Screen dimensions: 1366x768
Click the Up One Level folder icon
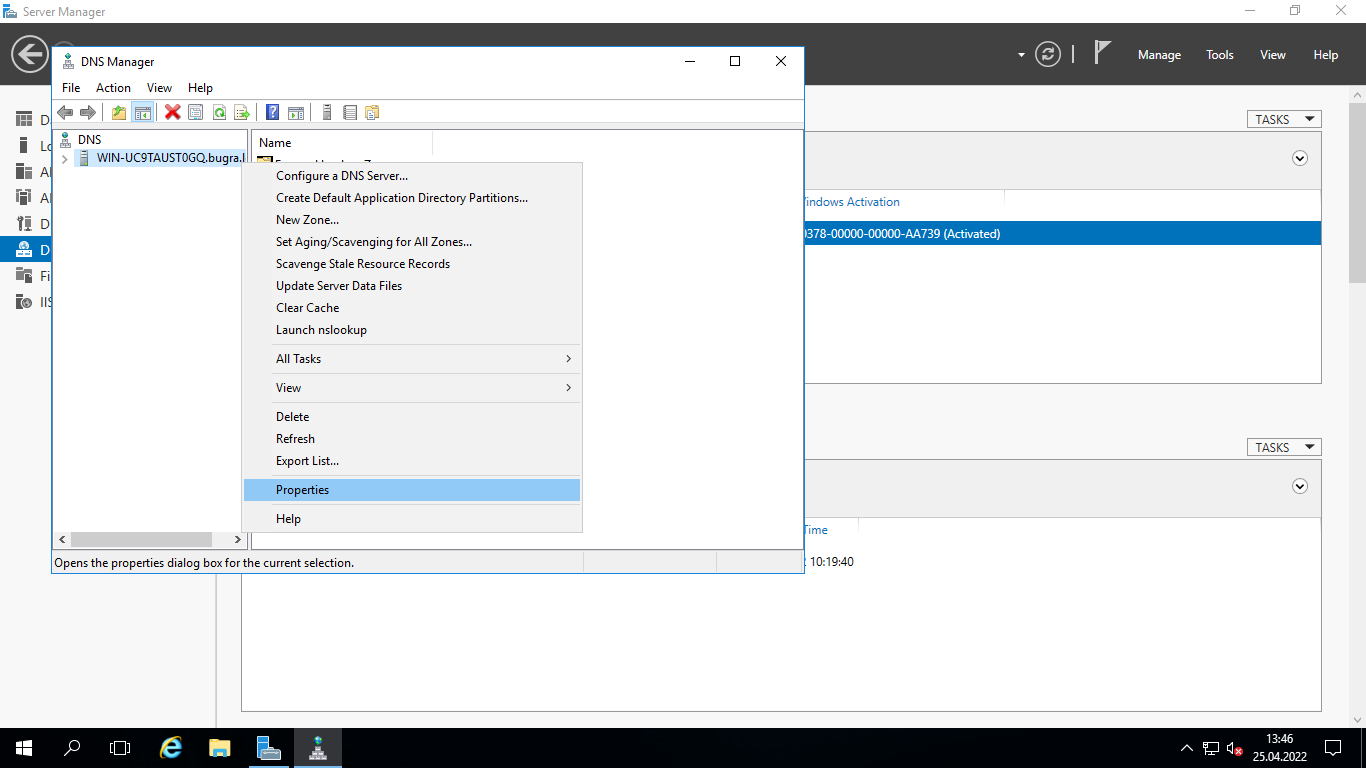(x=119, y=112)
